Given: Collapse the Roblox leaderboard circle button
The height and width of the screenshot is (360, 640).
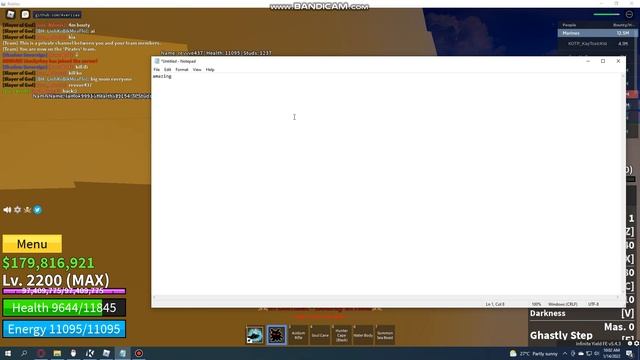Looking at the screenshot, I should tap(629, 15).
